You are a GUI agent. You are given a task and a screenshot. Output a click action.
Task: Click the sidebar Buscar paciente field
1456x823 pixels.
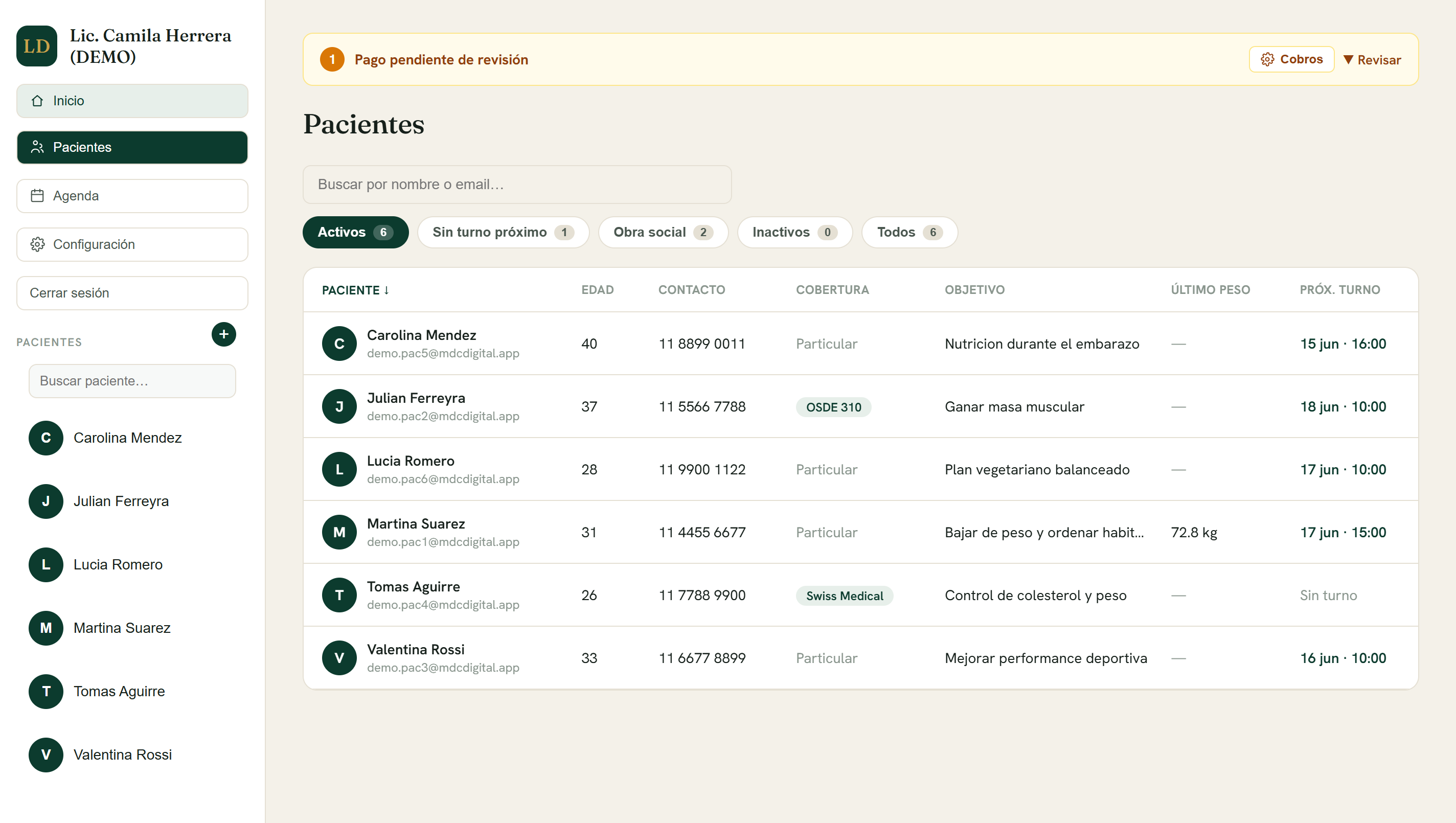tap(132, 380)
